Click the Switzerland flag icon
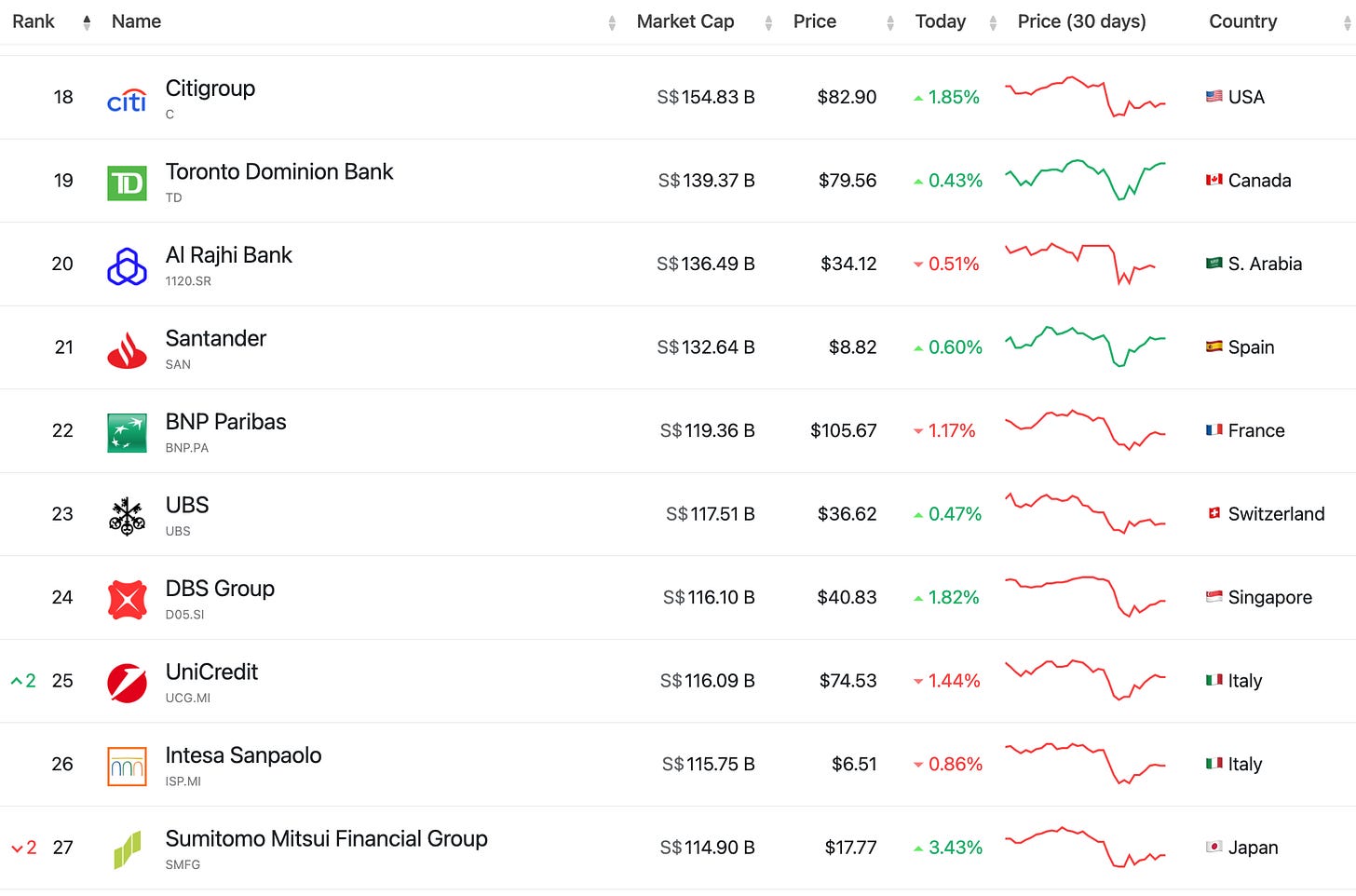 pyautogui.click(x=1214, y=513)
